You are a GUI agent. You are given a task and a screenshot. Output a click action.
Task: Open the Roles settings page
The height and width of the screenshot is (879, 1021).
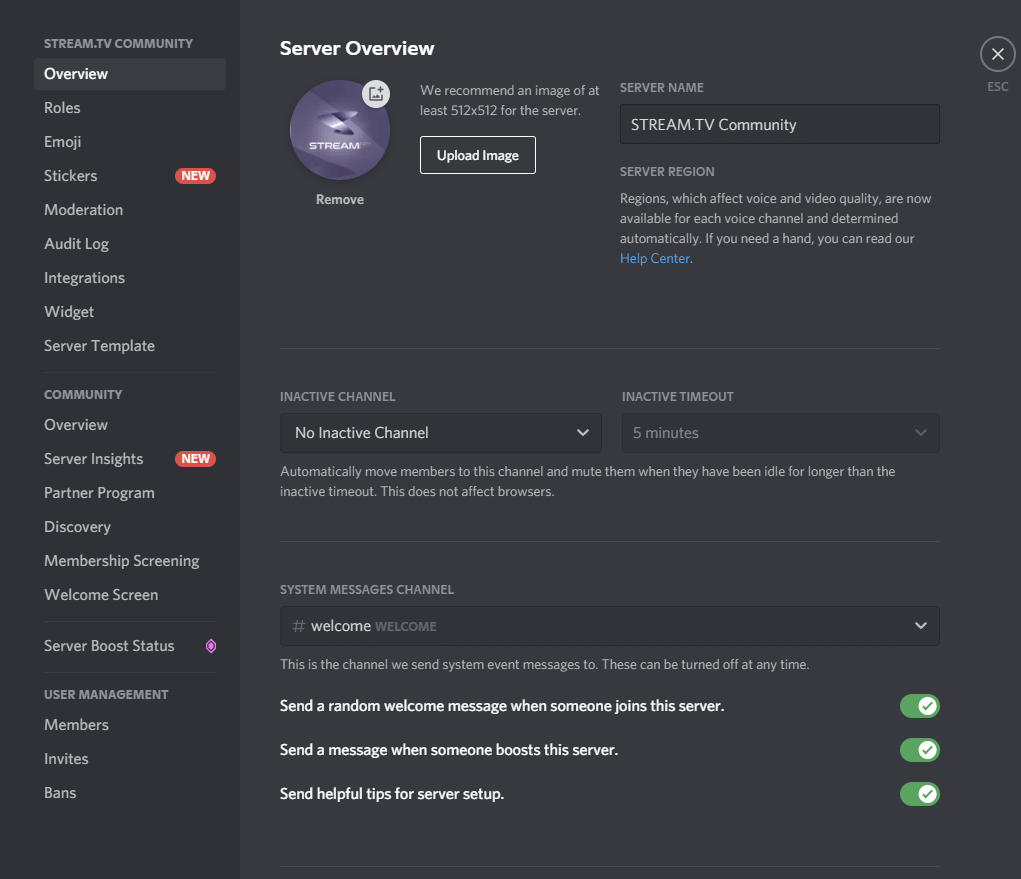tap(62, 108)
